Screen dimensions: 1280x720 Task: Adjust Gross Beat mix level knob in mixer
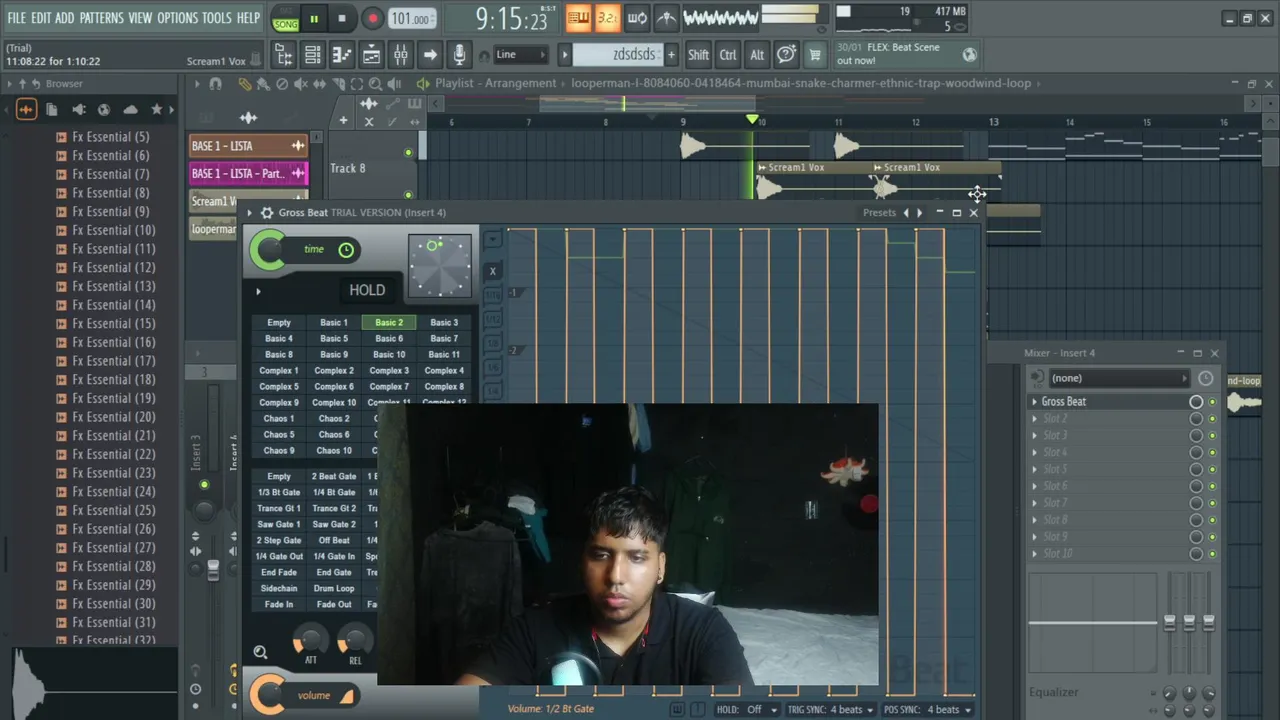pos(1196,402)
